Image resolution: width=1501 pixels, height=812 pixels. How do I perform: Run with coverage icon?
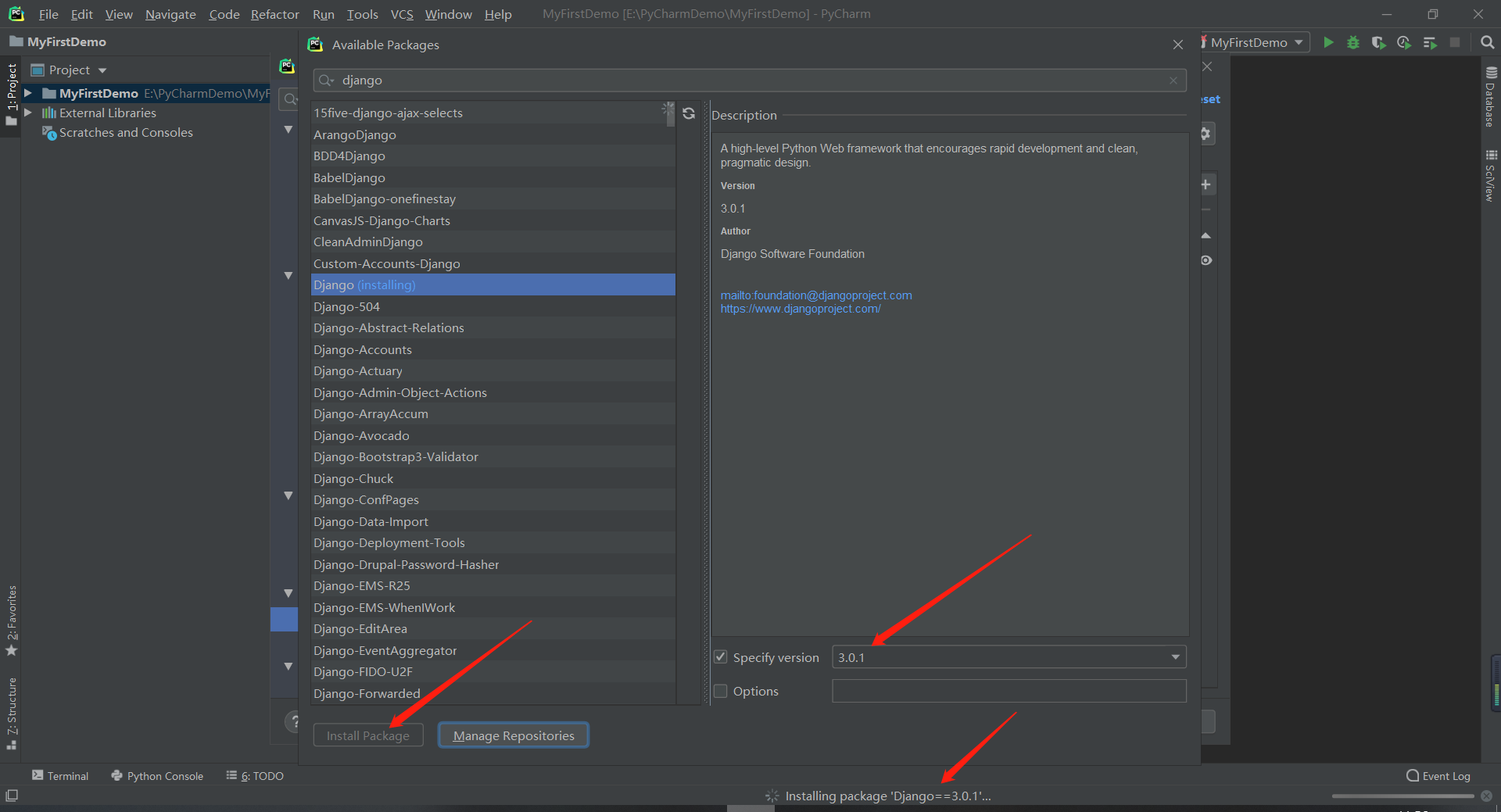[x=1378, y=42]
